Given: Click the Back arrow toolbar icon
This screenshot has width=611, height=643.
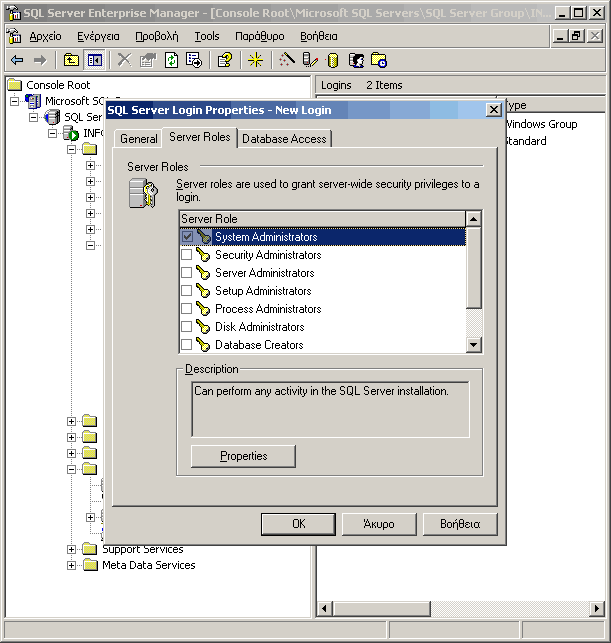Looking at the screenshot, I should pyautogui.click(x=17, y=60).
